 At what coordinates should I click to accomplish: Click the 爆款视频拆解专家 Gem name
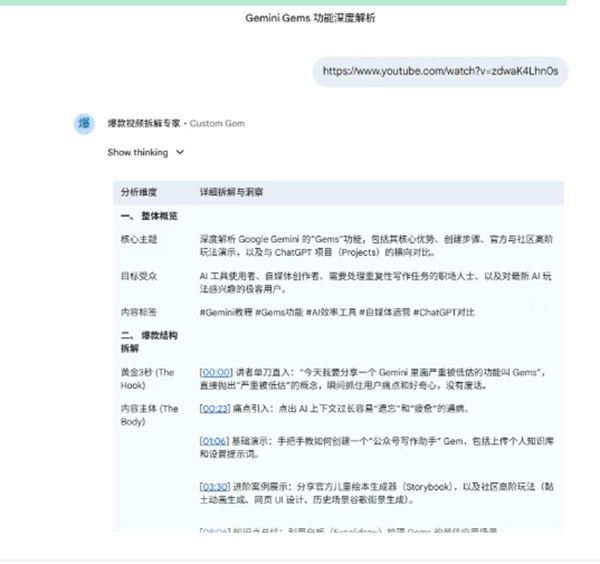[x=144, y=123]
